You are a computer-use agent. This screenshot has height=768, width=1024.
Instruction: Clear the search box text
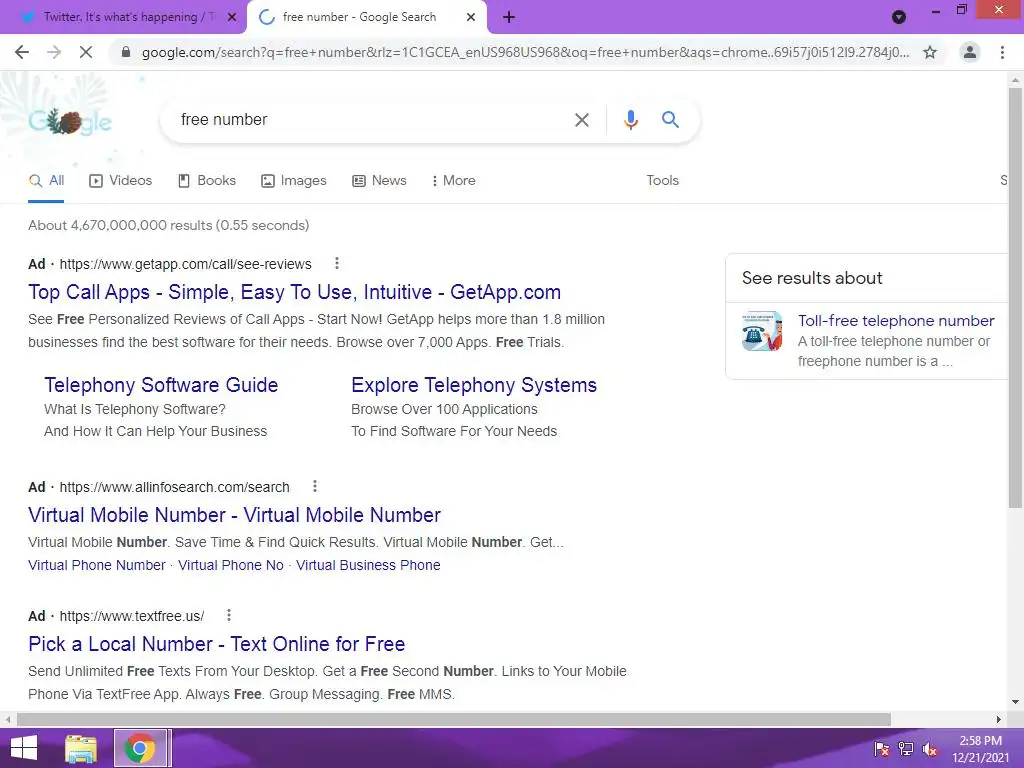click(x=581, y=120)
